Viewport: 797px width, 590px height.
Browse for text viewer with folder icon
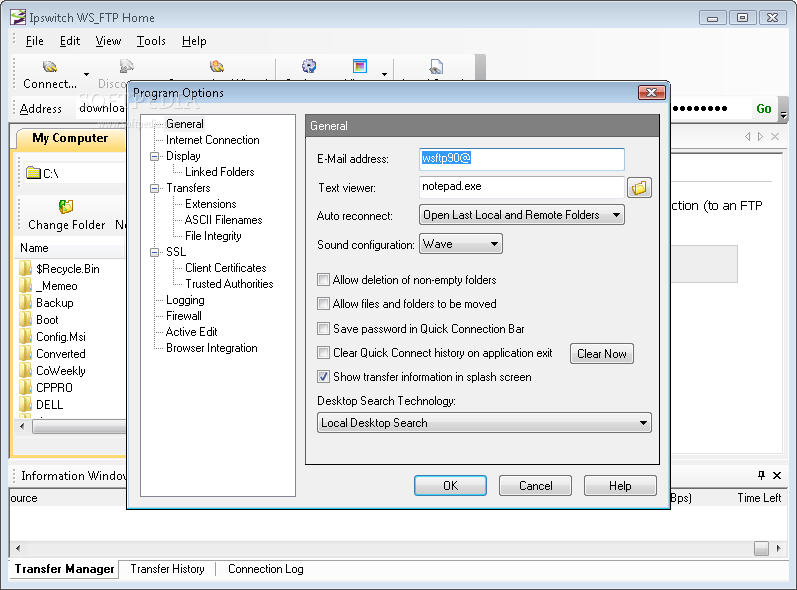[639, 188]
